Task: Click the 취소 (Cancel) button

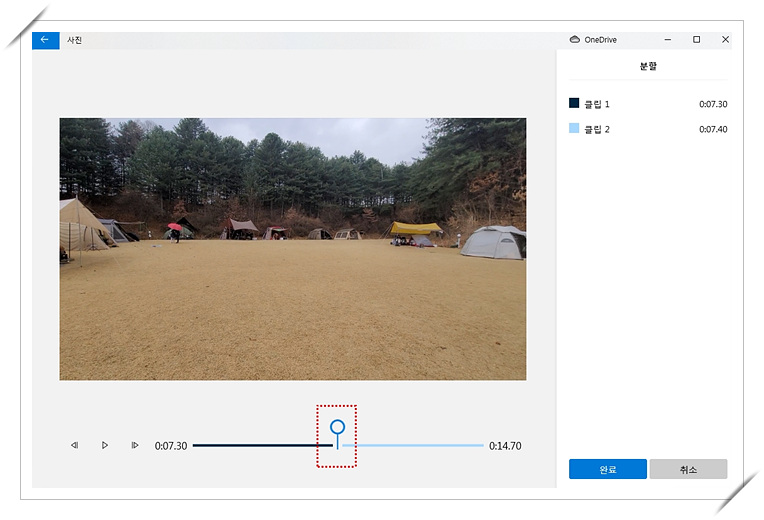Action: (x=688, y=469)
